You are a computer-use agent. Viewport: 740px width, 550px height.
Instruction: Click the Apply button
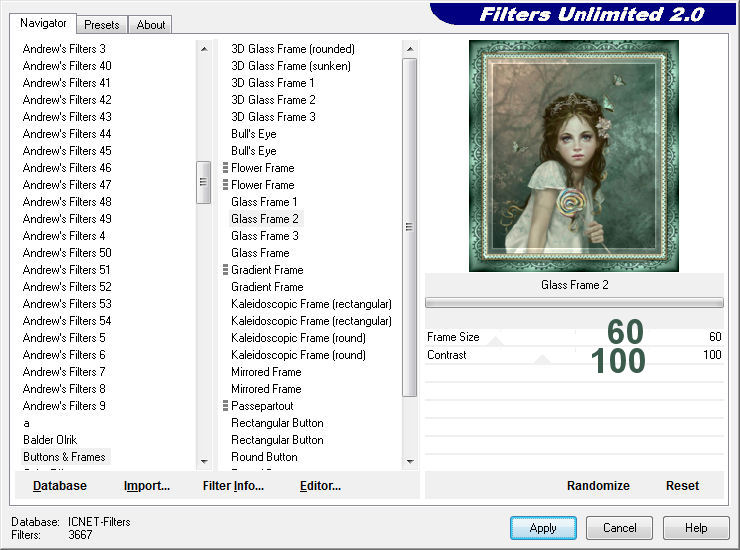(543, 528)
